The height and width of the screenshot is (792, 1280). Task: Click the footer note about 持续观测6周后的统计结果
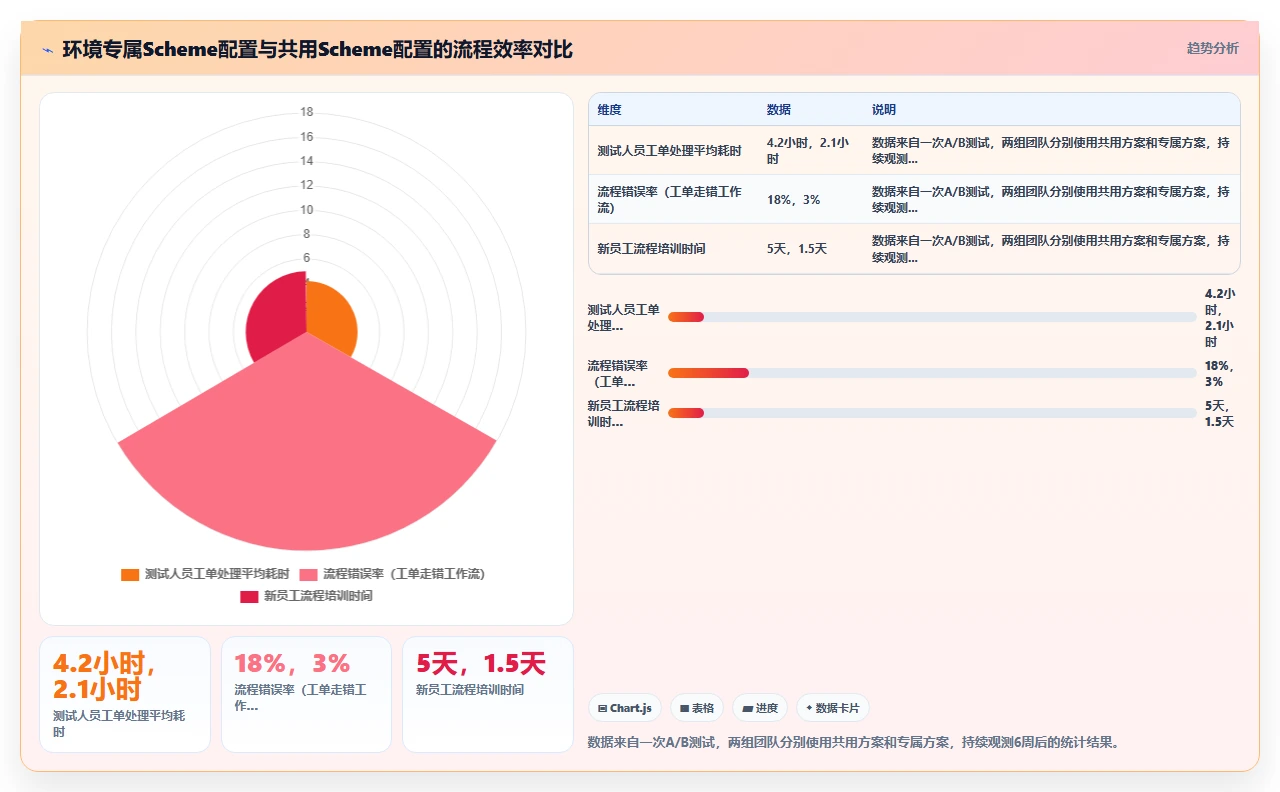pyautogui.click(x=853, y=742)
